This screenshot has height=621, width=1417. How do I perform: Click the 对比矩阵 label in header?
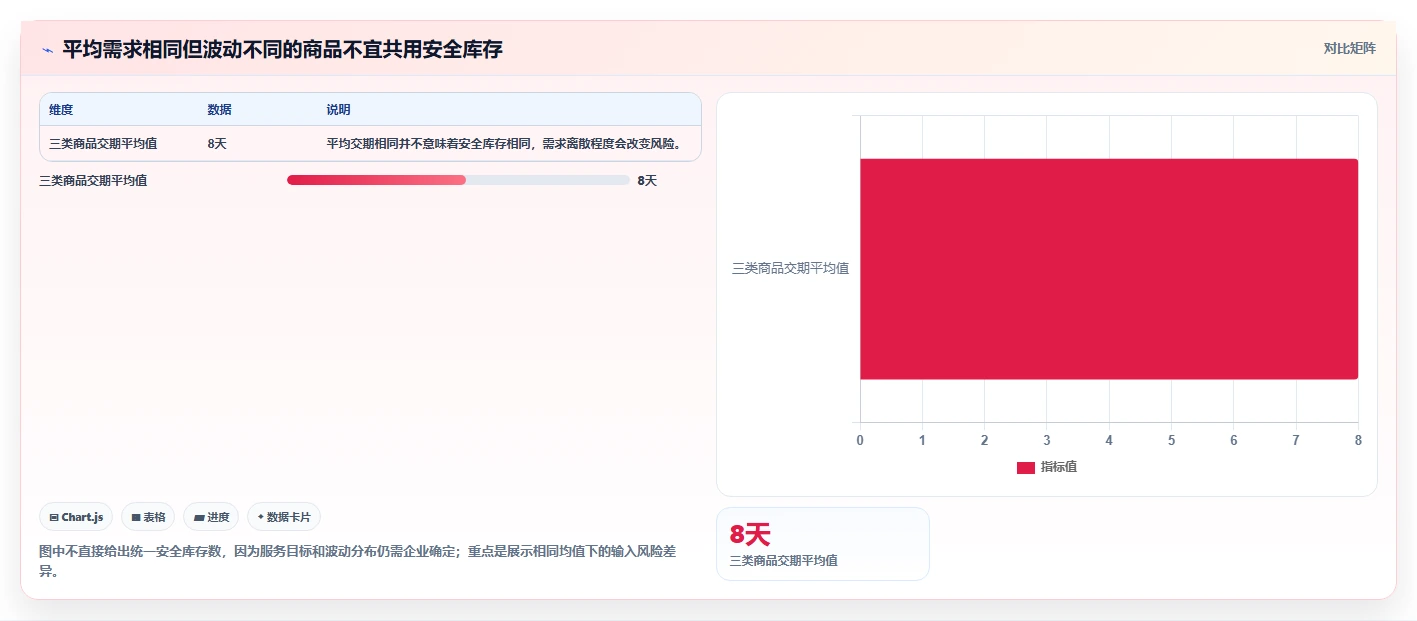(1349, 48)
